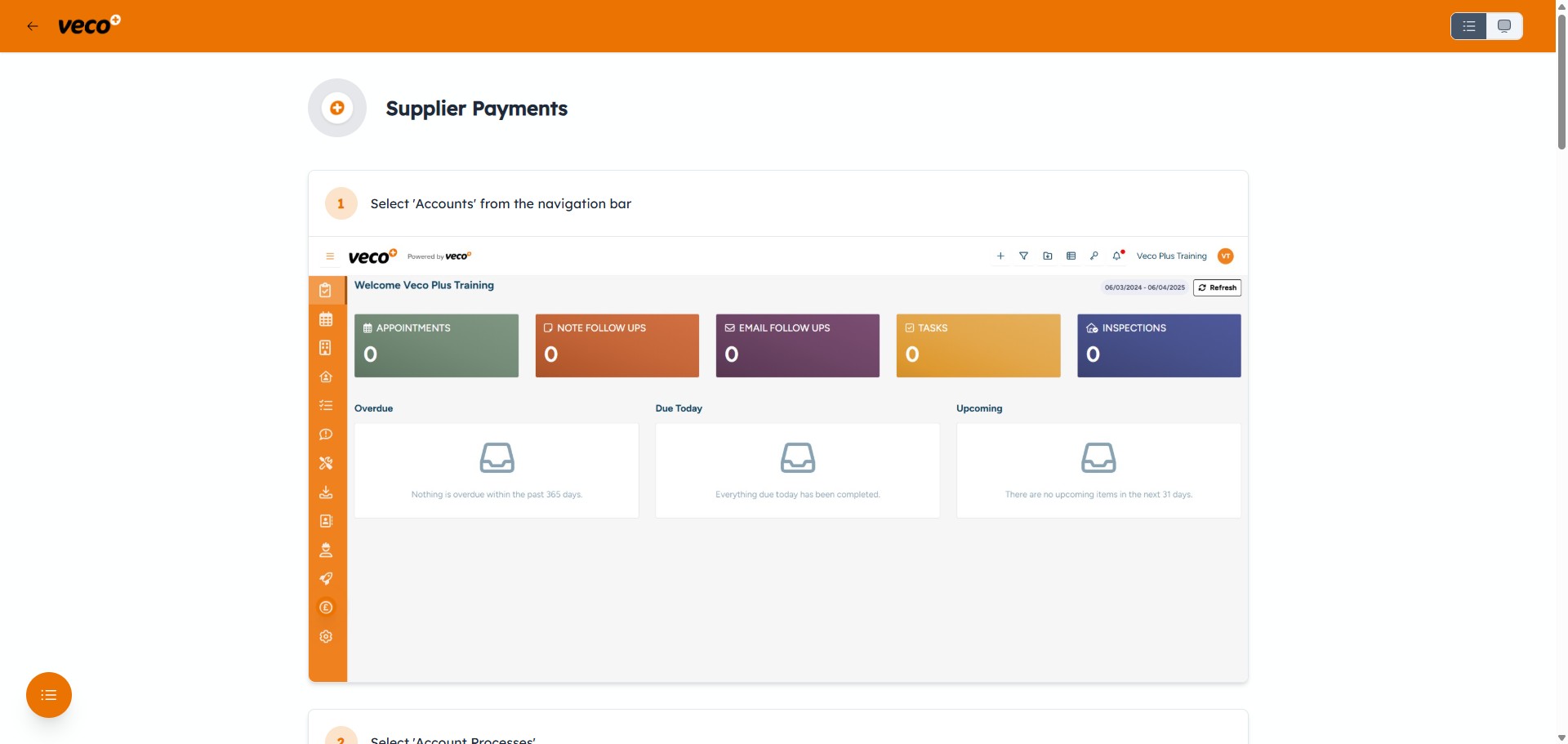The image size is (1568, 744).
Task: Open the Appointments card
Action: click(436, 345)
